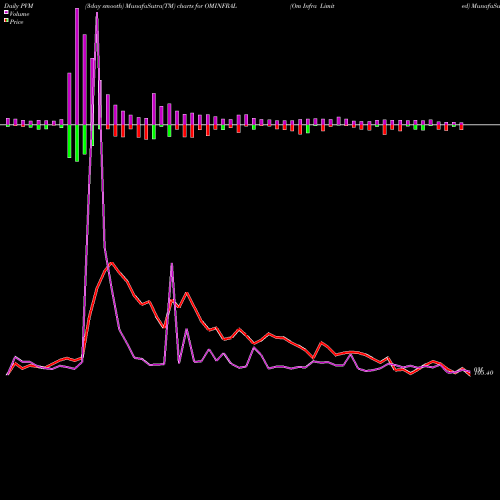Click the Om Infra Limited company name text
The width and height of the screenshot is (500, 500).
(x=312, y=6)
